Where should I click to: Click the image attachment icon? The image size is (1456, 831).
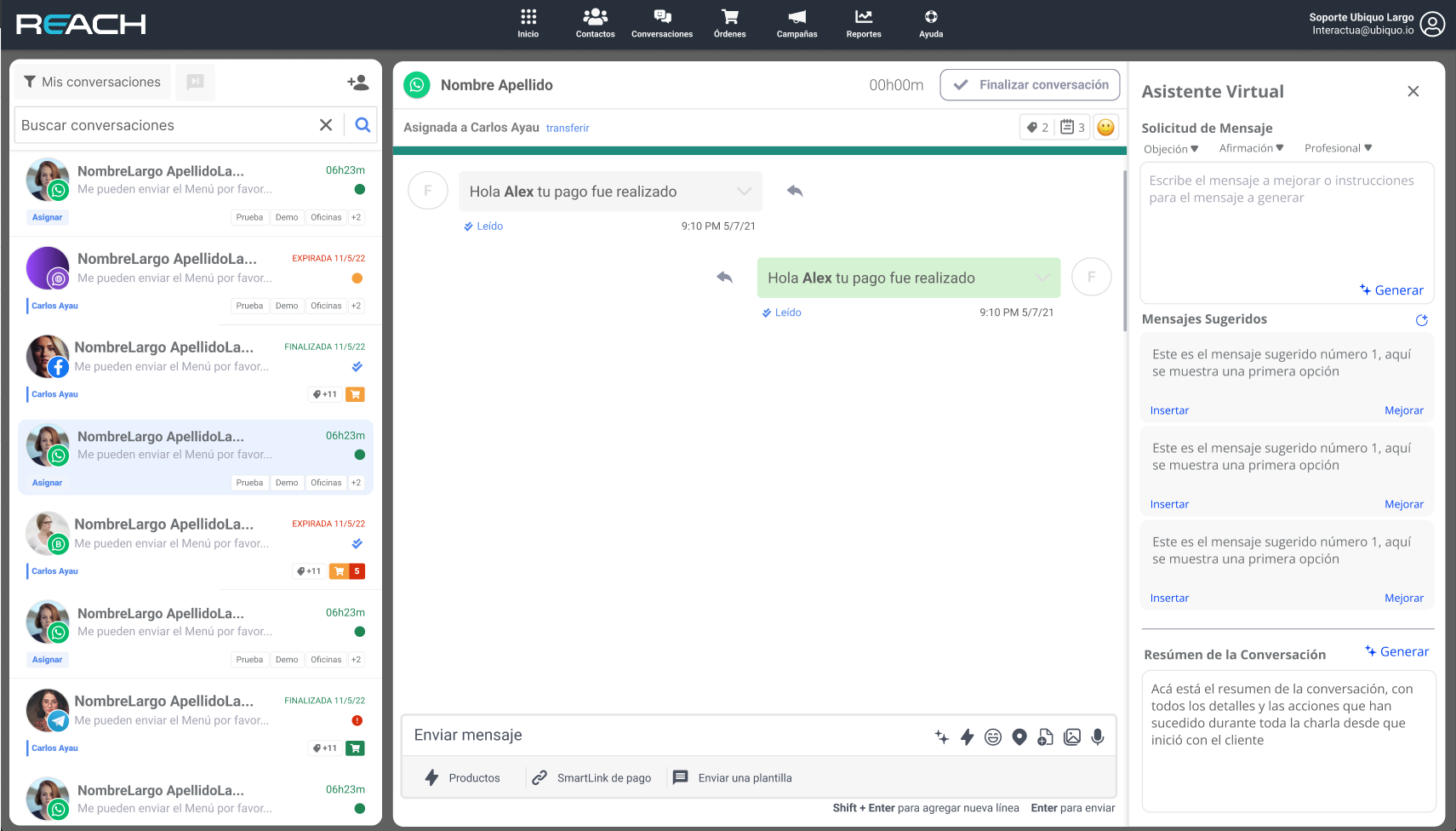pos(1072,737)
